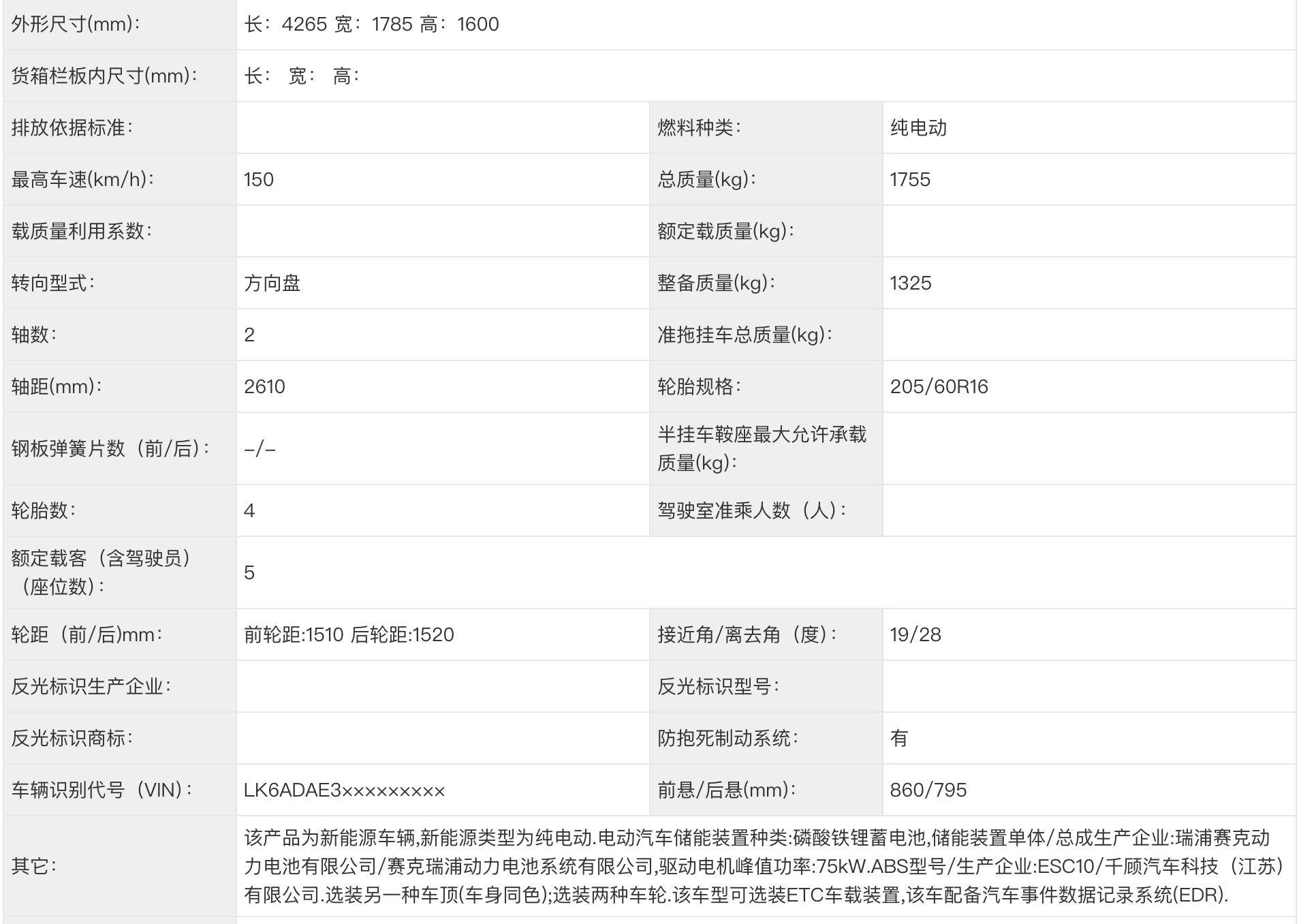Screen dimensions: 1316x924
Task: Click the 驾驶室准乘人数（人） label
Action: [751, 510]
